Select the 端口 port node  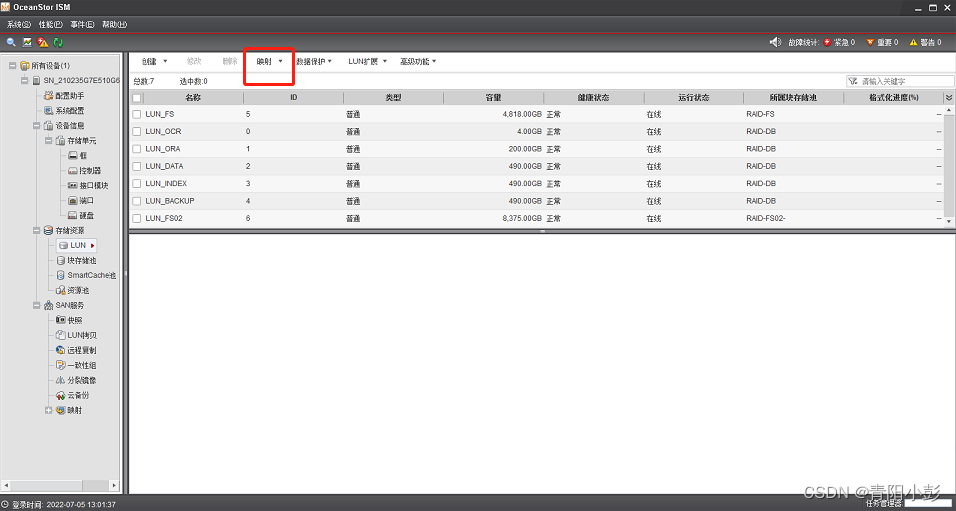pyautogui.click(x=80, y=200)
